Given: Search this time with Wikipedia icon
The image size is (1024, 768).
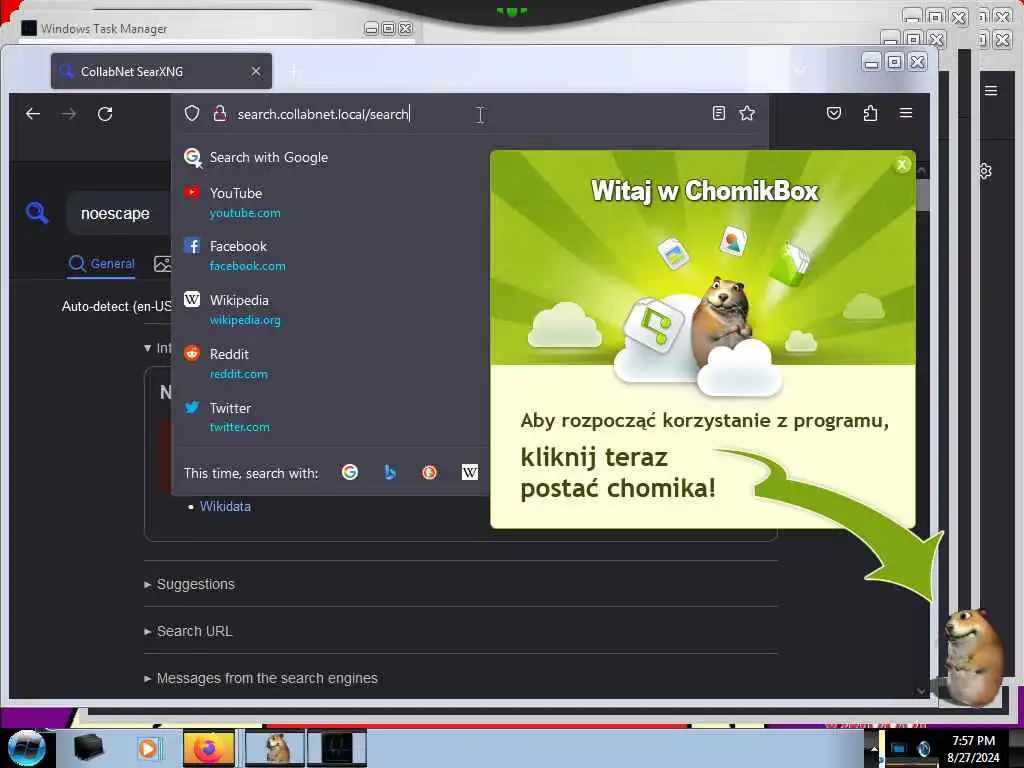Looking at the screenshot, I should tap(470, 472).
